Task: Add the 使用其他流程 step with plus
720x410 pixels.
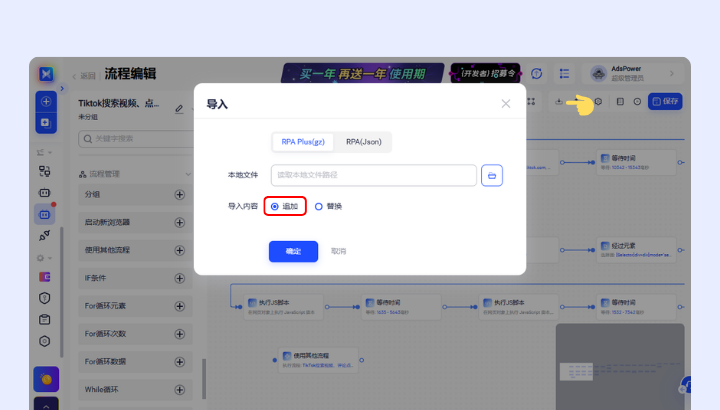Action: pos(180,251)
